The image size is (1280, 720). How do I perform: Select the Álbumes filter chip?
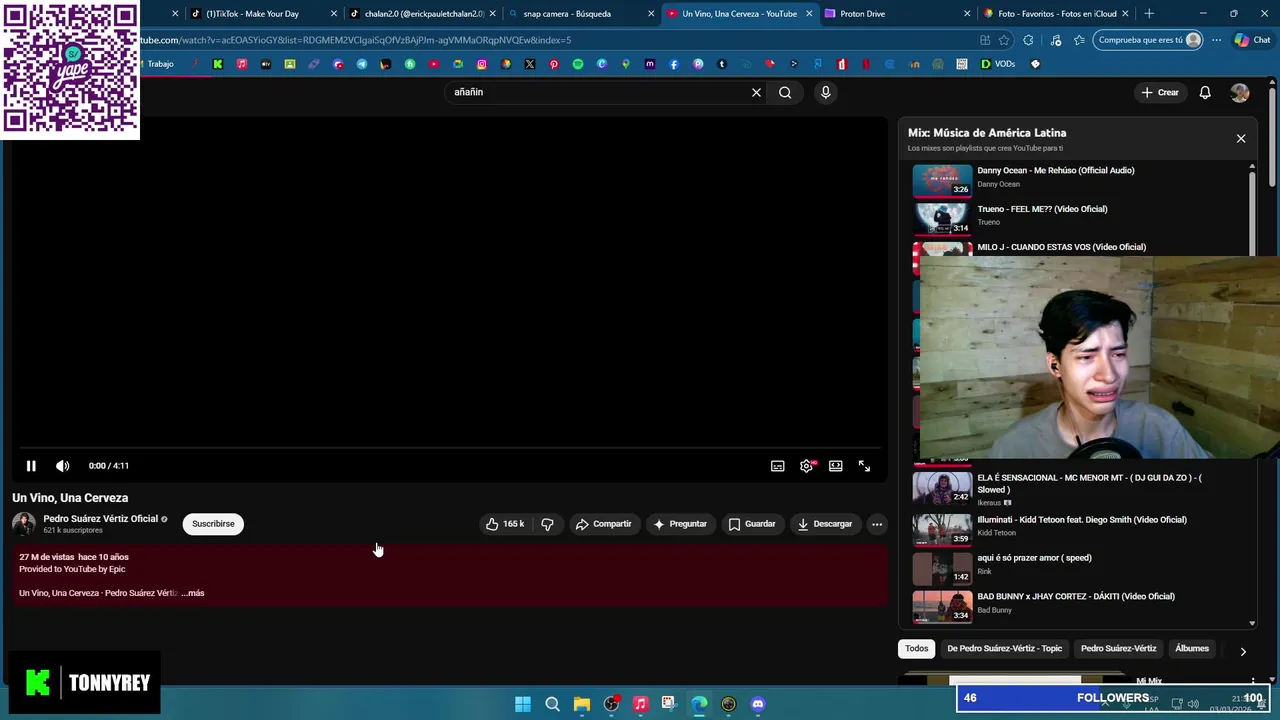(x=1191, y=649)
